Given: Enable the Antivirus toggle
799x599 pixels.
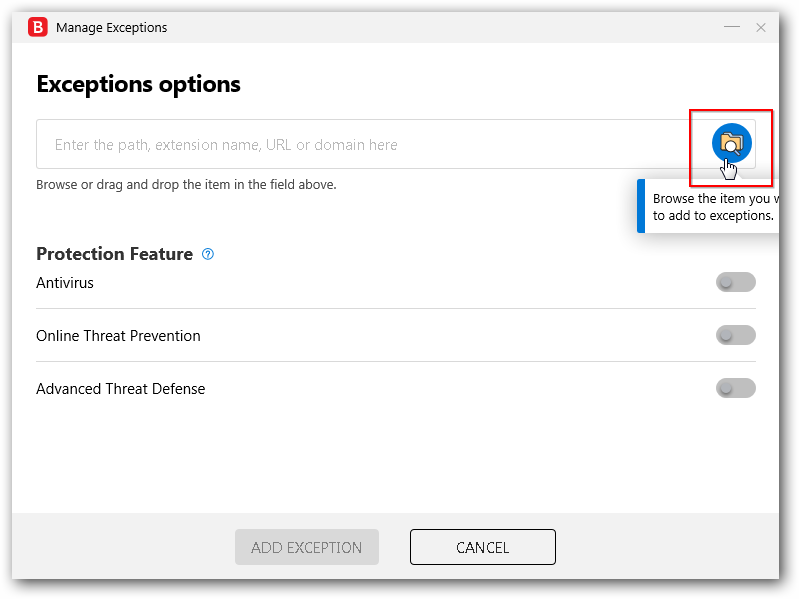Looking at the screenshot, I should (735, 283).
